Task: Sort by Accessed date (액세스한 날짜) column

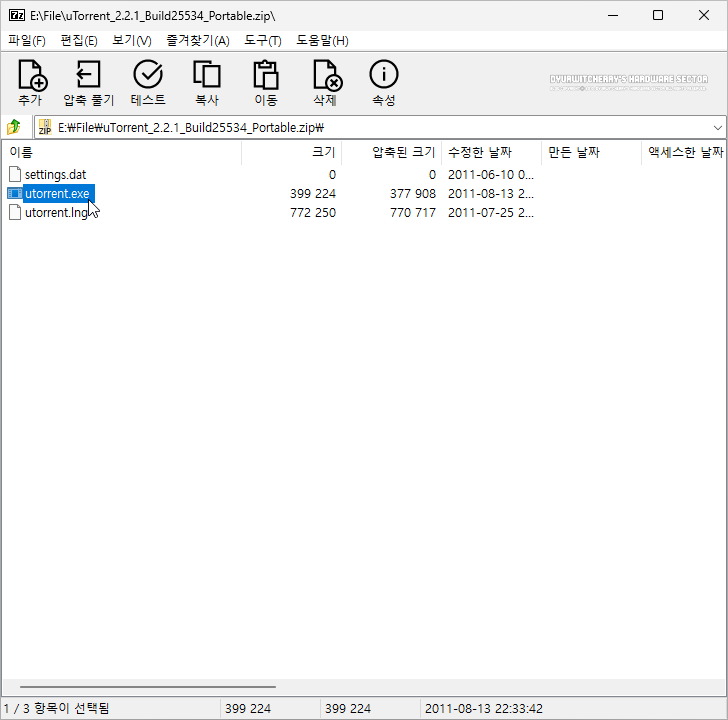Action: [x=684, y=152]
